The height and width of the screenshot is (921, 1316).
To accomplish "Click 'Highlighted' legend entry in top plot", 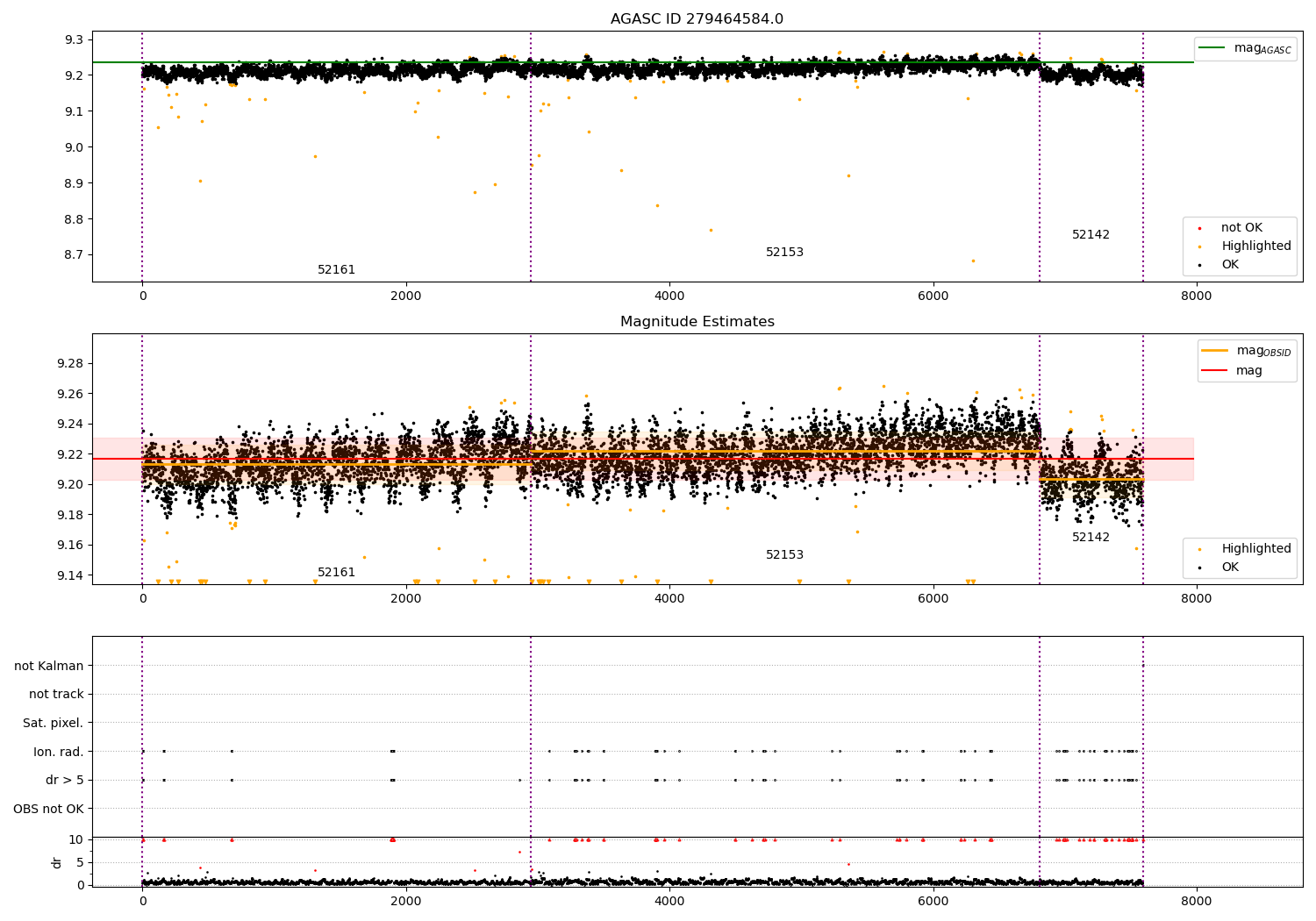I will (1247, 246).
